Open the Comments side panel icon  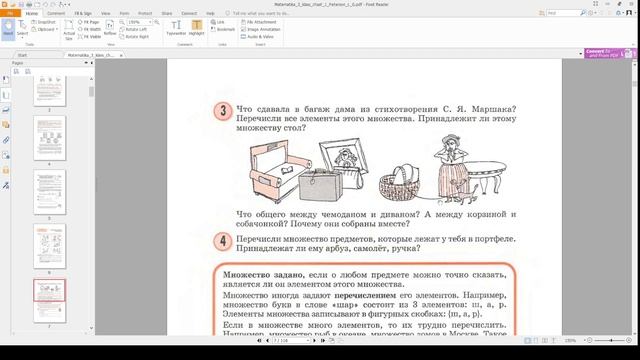[6, 110]
